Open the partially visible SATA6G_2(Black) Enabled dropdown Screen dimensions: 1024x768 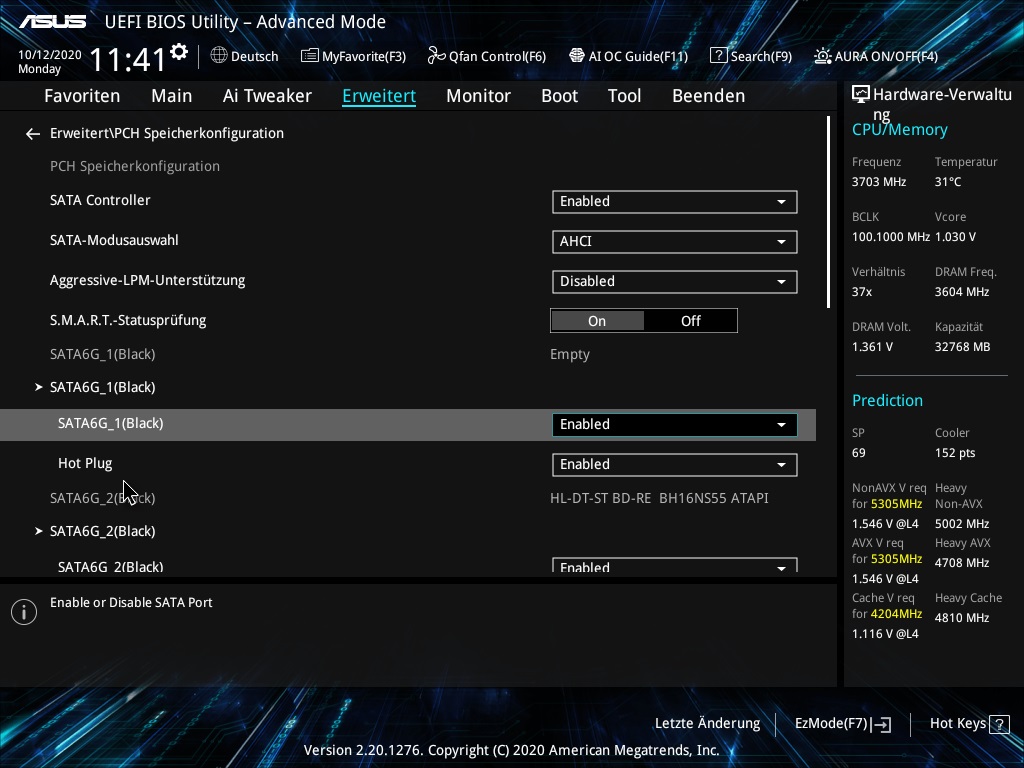click(x=675, y=566)
